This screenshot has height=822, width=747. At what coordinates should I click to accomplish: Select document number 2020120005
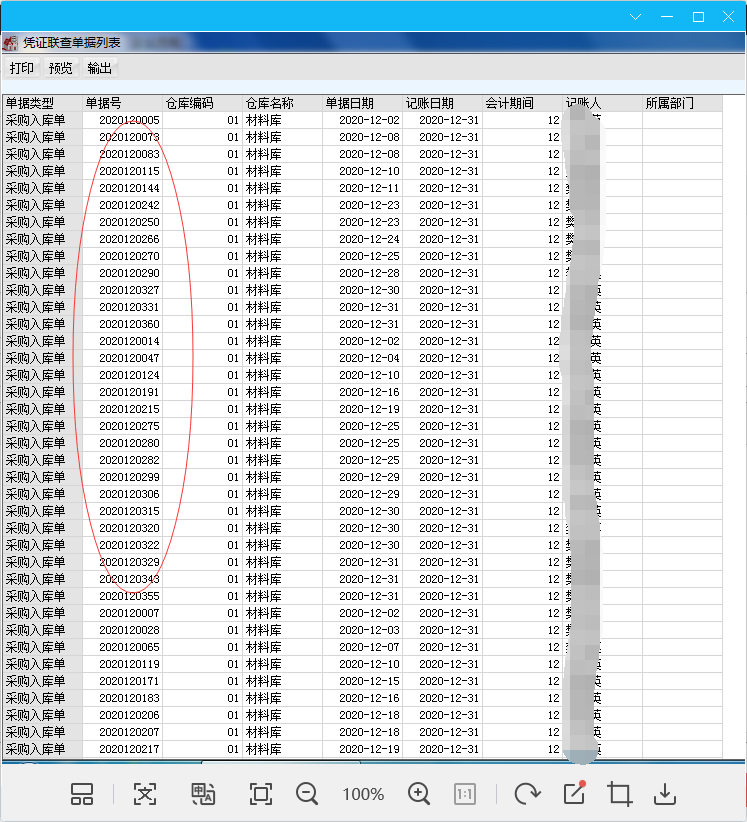pos(129,120)
